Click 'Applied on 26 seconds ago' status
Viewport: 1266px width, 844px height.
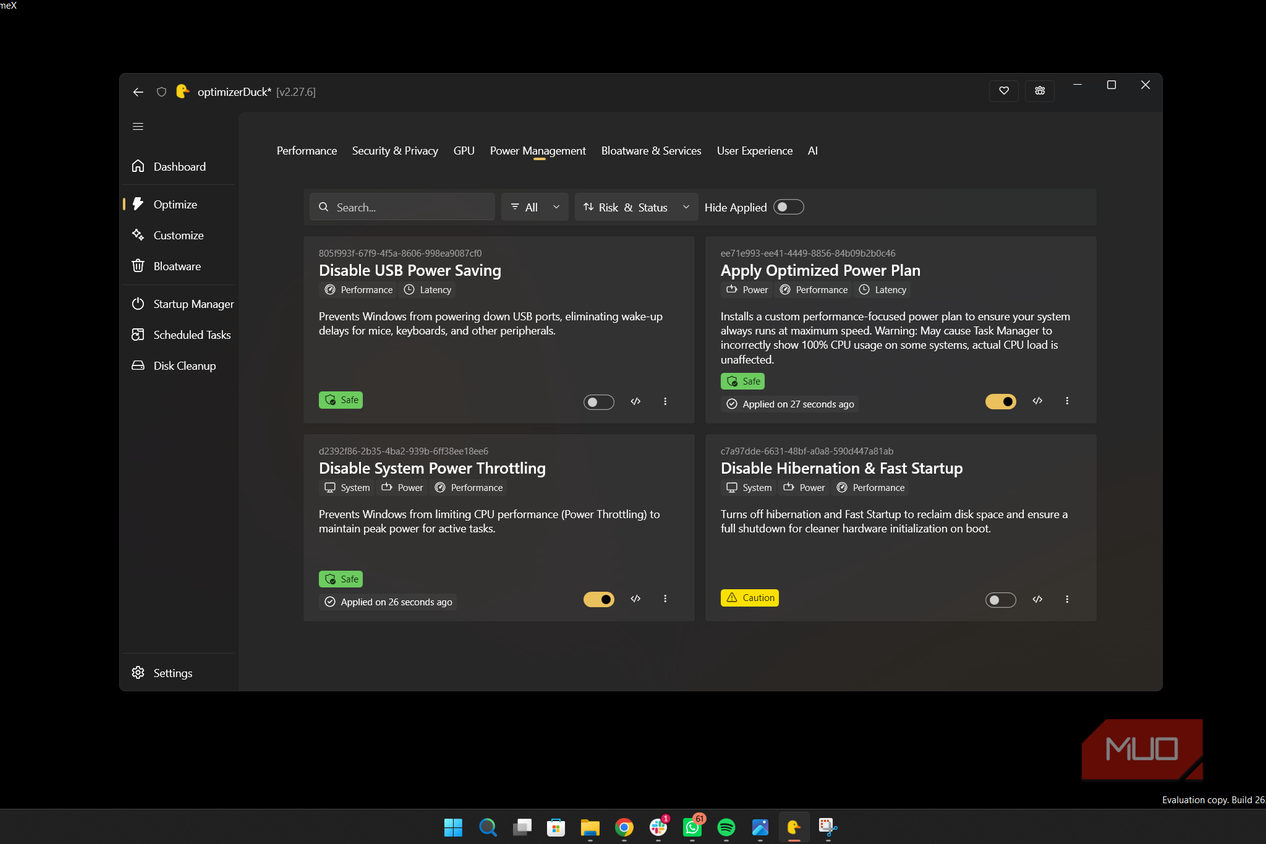(388, 602)
